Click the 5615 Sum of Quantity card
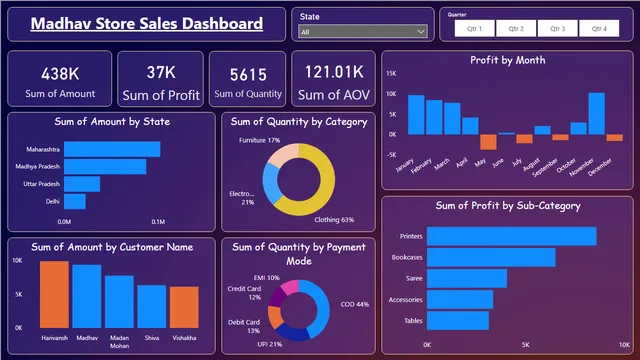The image size is (640, 360). 247,79
